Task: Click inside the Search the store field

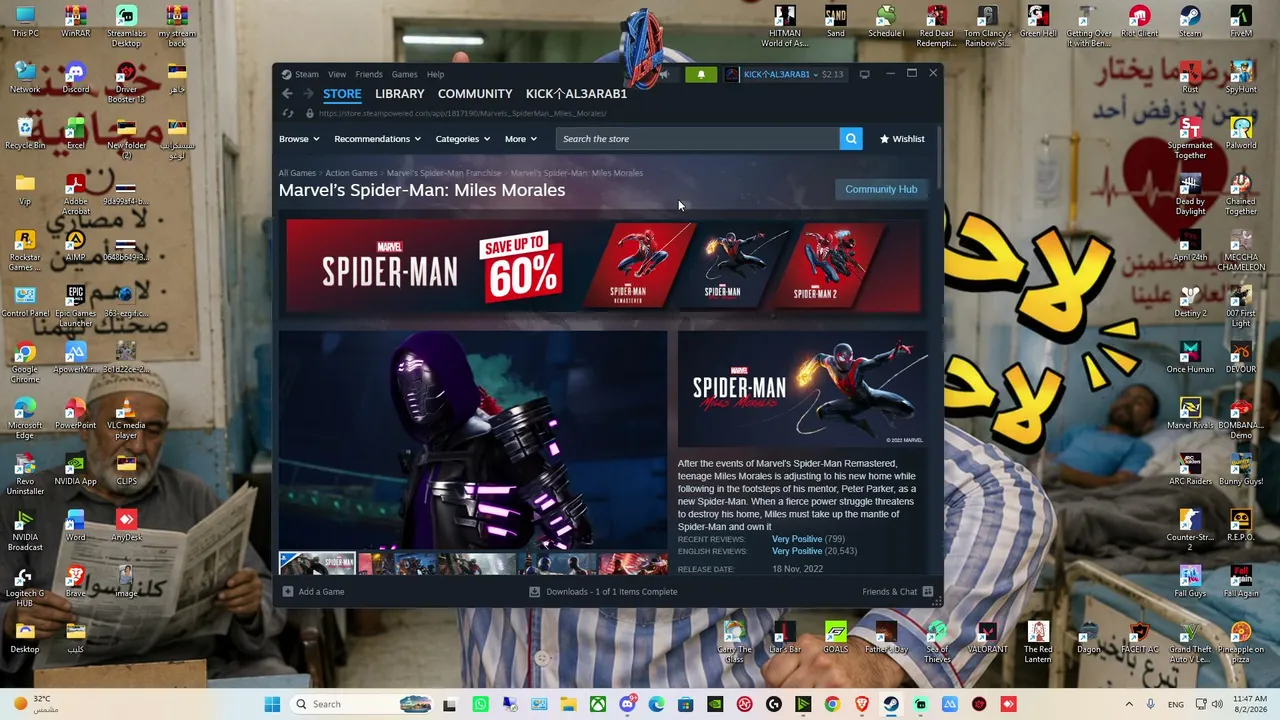Action: tap(698, 139)
